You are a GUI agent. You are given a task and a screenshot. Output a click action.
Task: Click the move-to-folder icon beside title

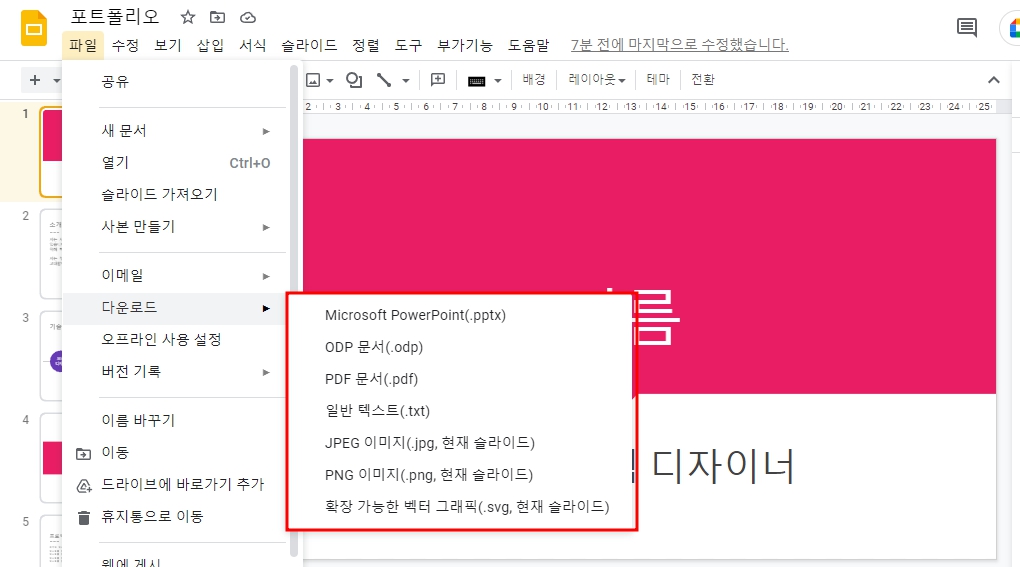[x=217, y=17]
